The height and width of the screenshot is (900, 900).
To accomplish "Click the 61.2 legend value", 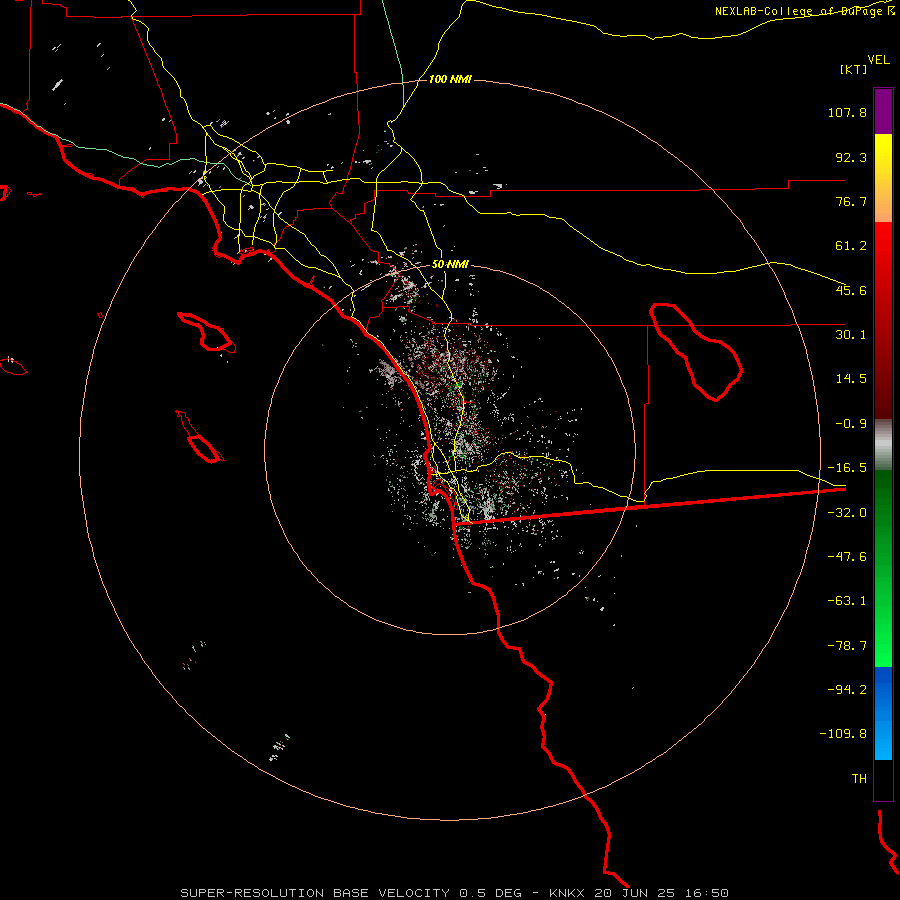I will (x=851, y=246).
